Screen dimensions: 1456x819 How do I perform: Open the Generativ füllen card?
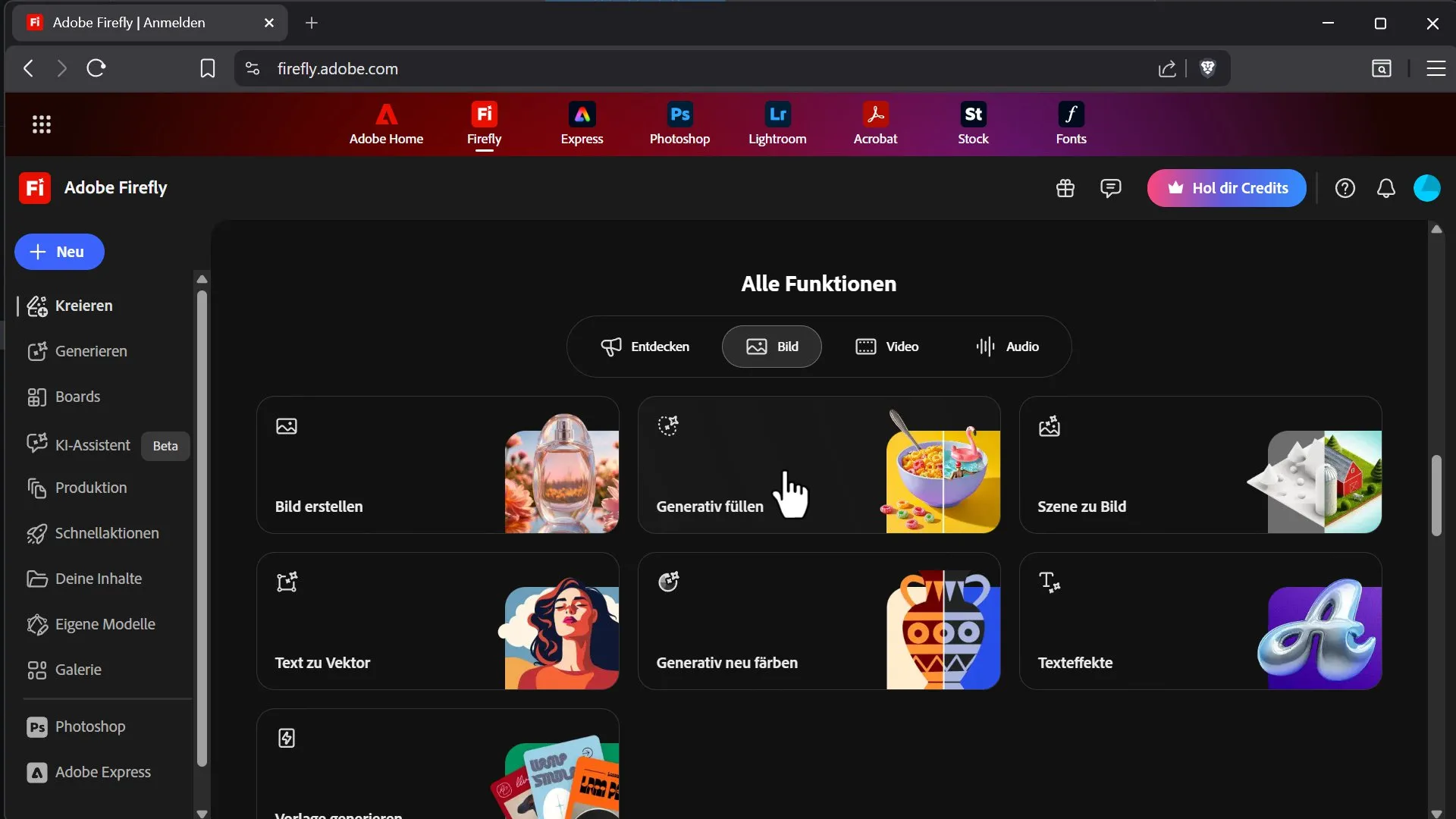tap(819, 465)
